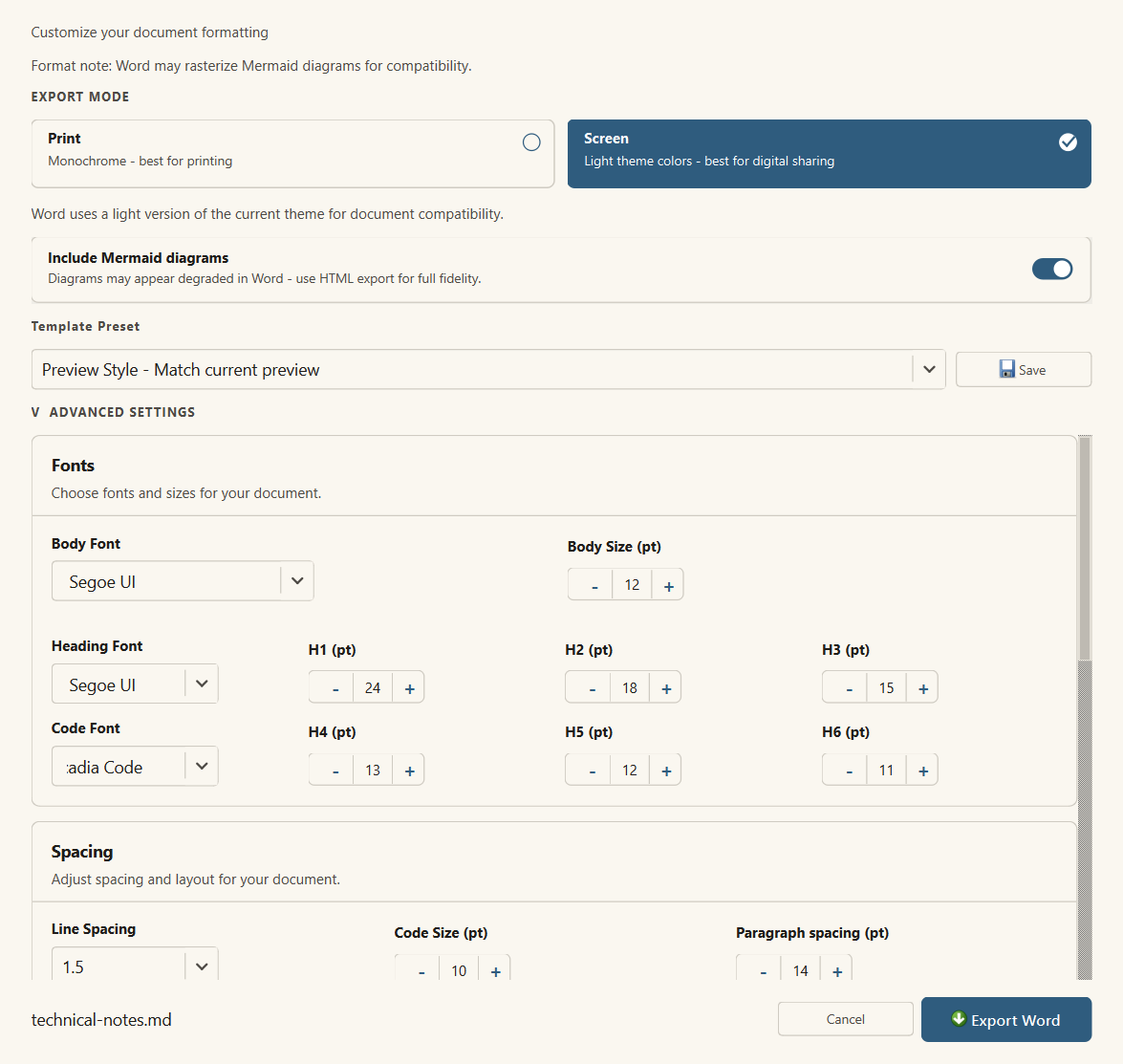Select the Print export mode radio

(x=531, y=142)
